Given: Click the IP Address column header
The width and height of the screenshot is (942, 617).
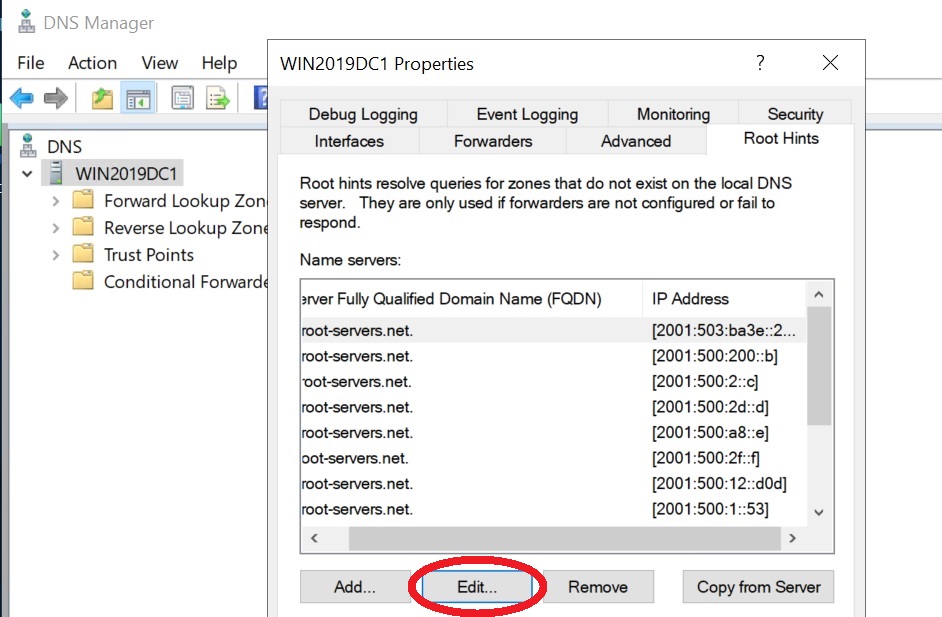Looking at the screenshot, I should 724,299.
